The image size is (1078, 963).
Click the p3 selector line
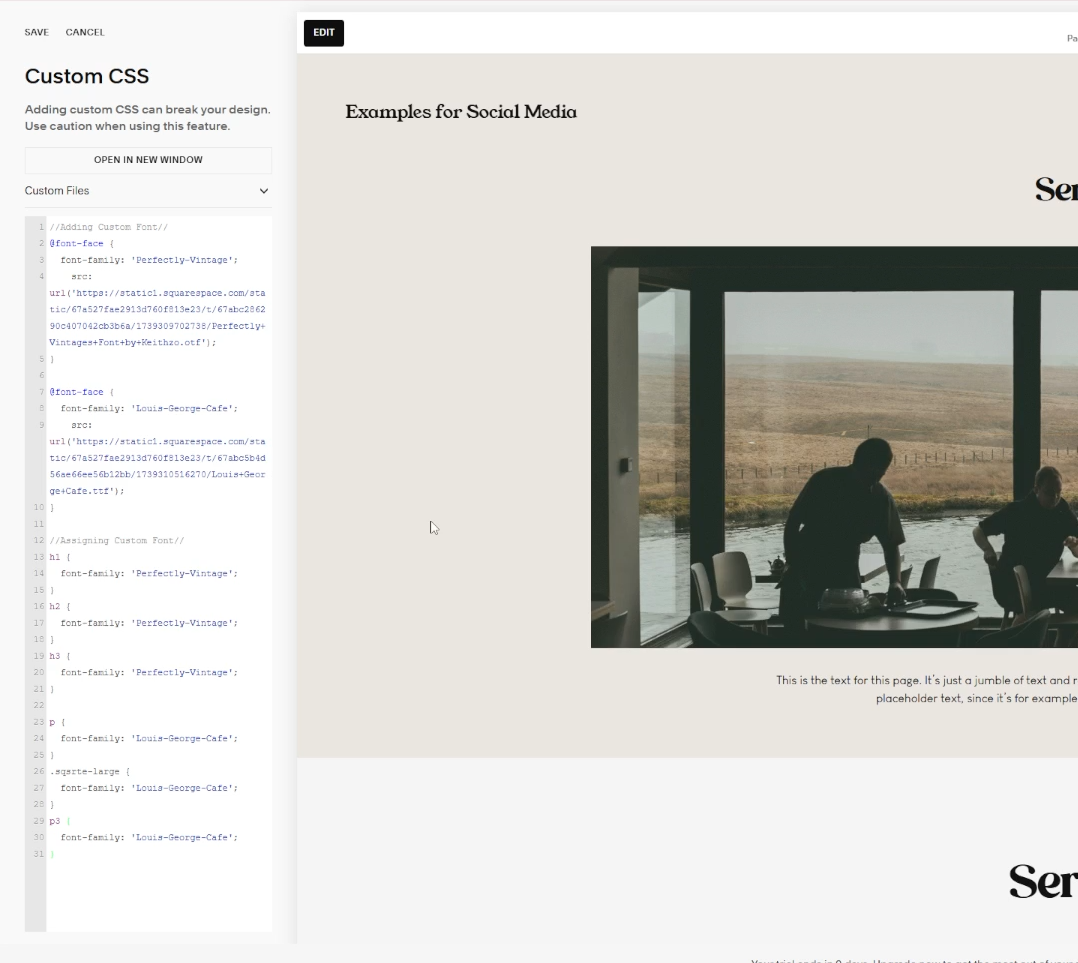pyautogui.click(x=60, y=821)
